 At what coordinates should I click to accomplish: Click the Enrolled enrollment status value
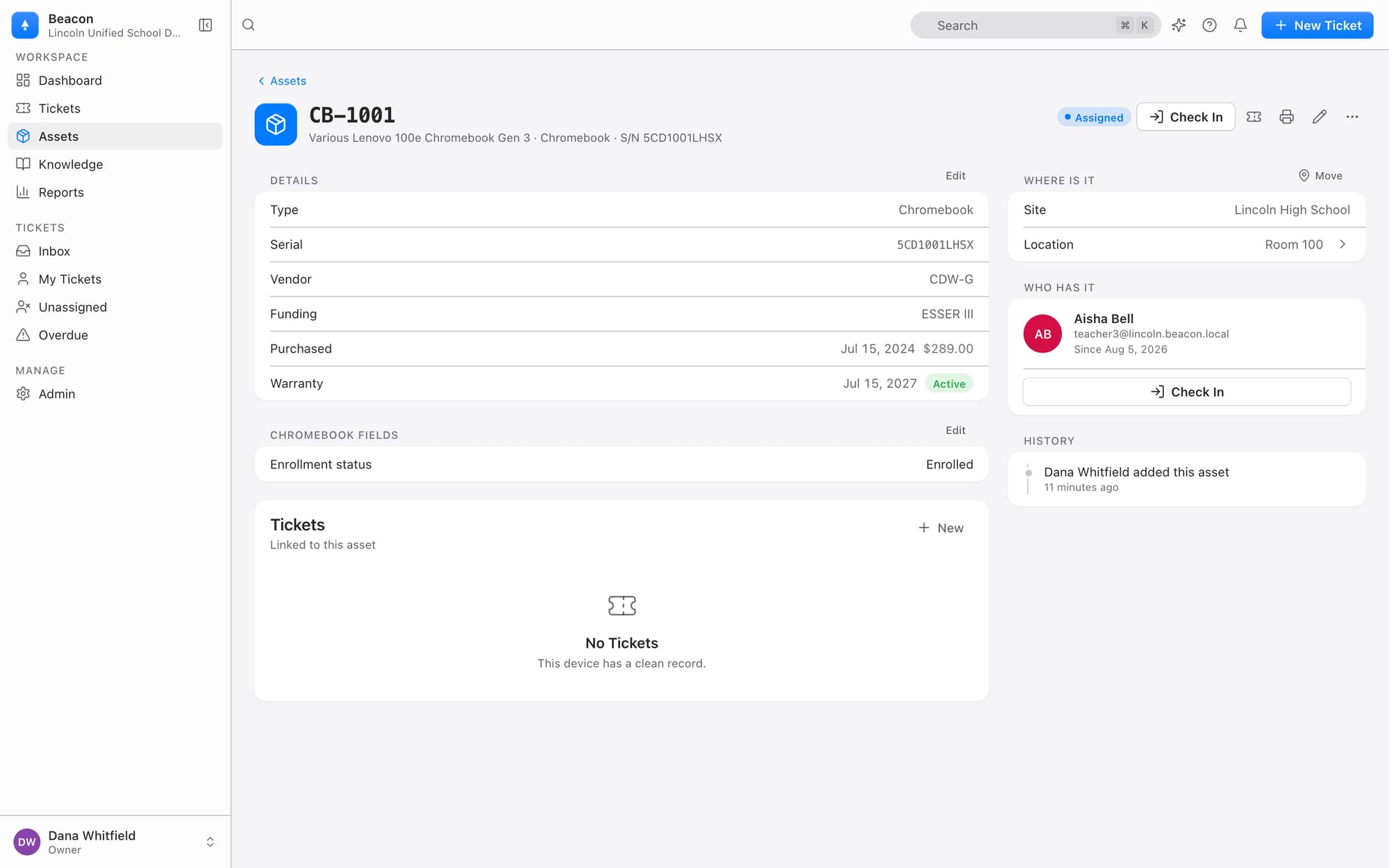pos(949,465)
